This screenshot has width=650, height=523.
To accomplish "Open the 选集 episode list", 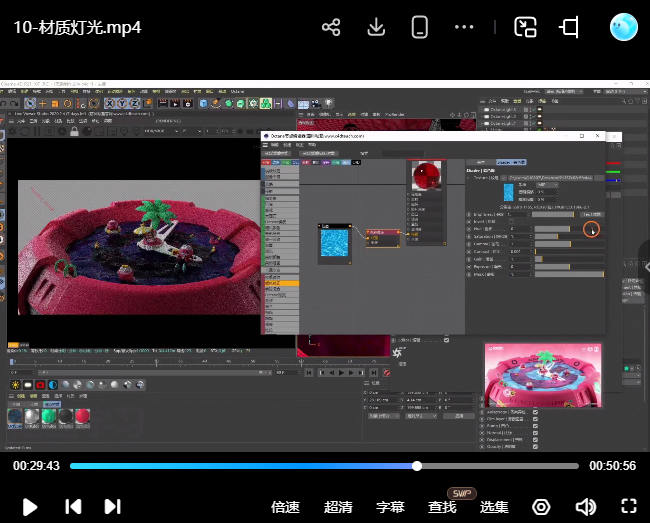I will pyautogui.click(x=494, y=507).
